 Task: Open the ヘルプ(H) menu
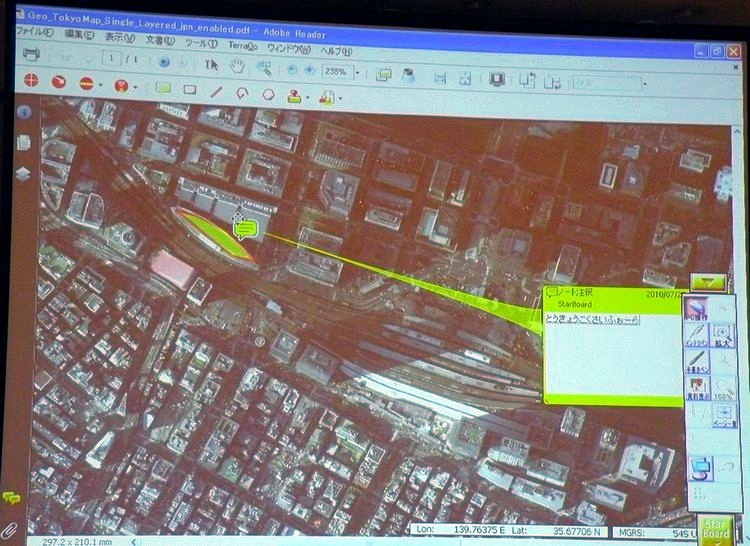(336, 51)
